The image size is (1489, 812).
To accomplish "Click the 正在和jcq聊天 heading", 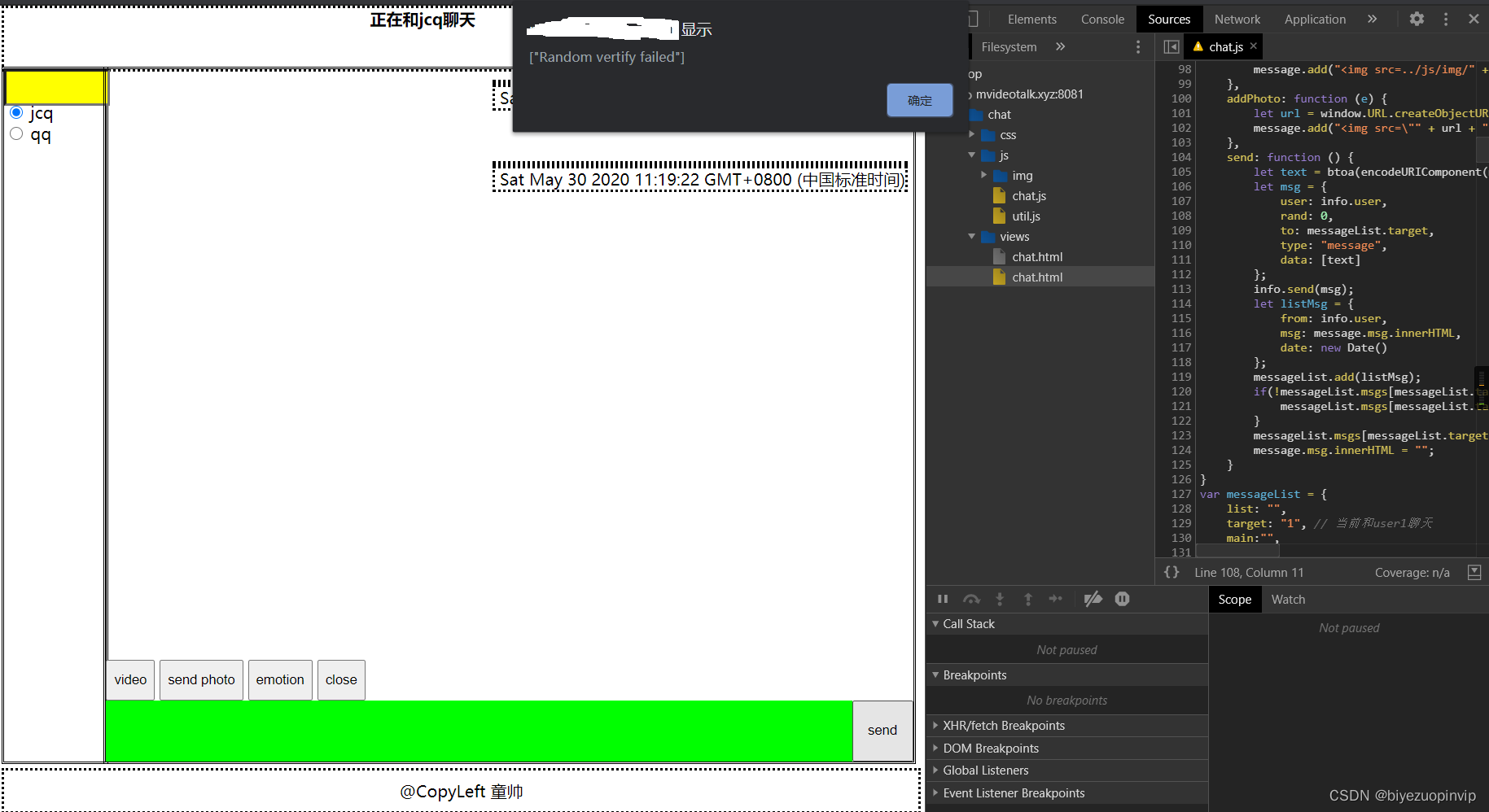I will point(423,20).
